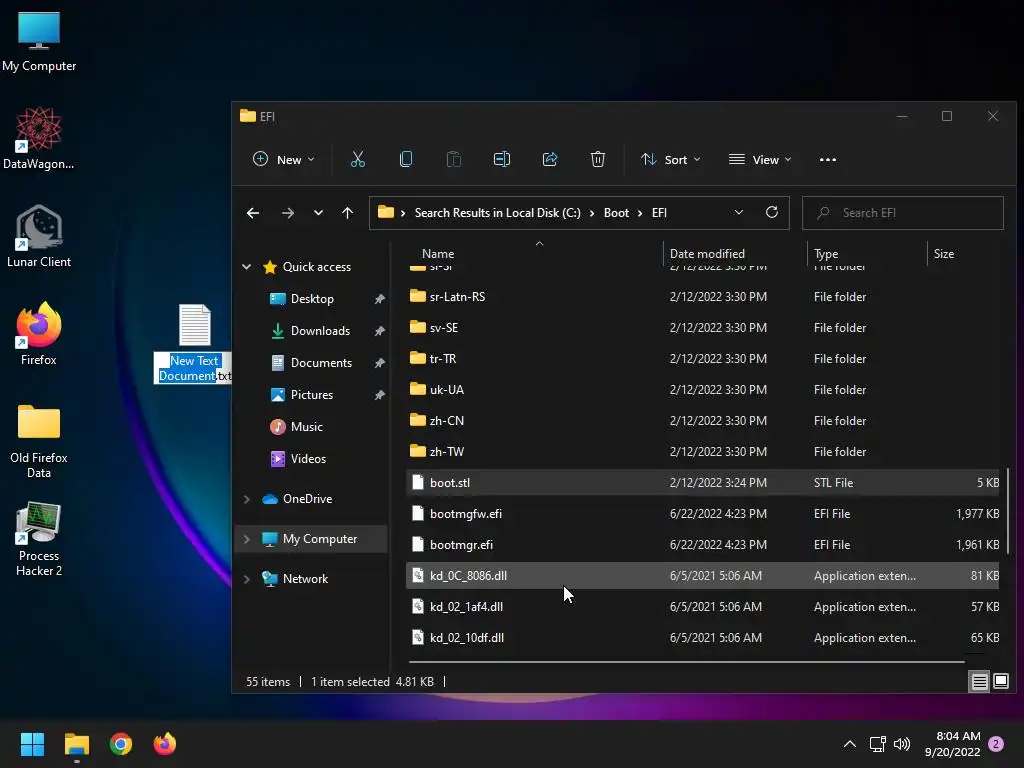Select the kd_02_1af4.dll file
This screenshot has height=768, width=1024.
pos(703,607)
